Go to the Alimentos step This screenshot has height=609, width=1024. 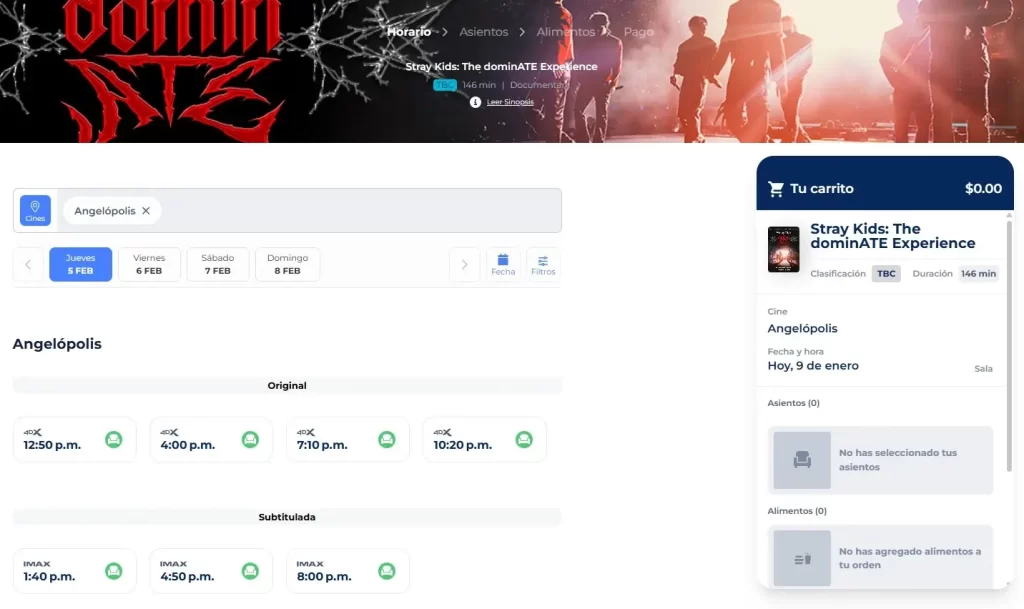coord(565,32)
